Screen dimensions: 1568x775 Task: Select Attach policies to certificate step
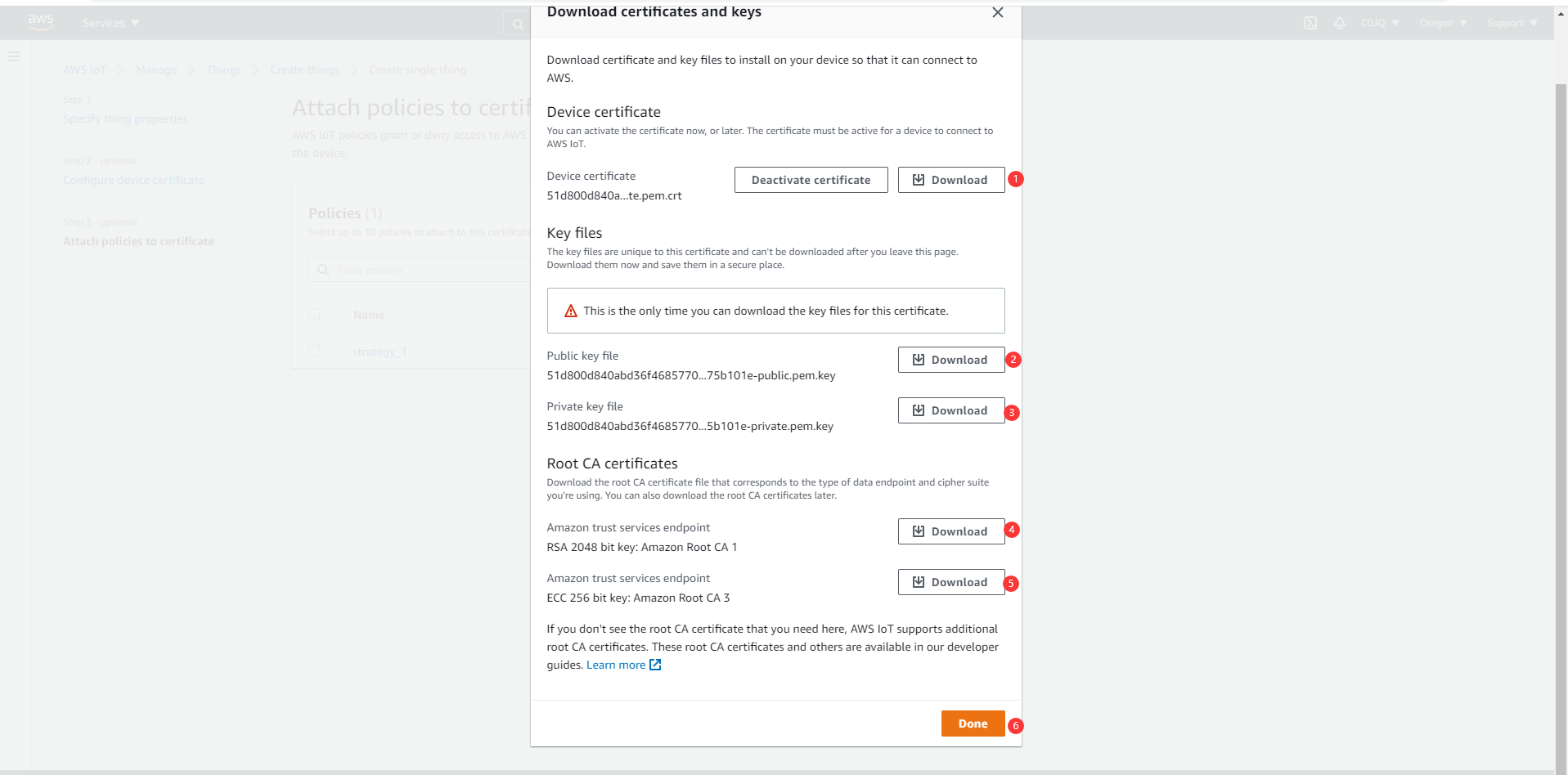pyautogui.click(x=138, y=241)
